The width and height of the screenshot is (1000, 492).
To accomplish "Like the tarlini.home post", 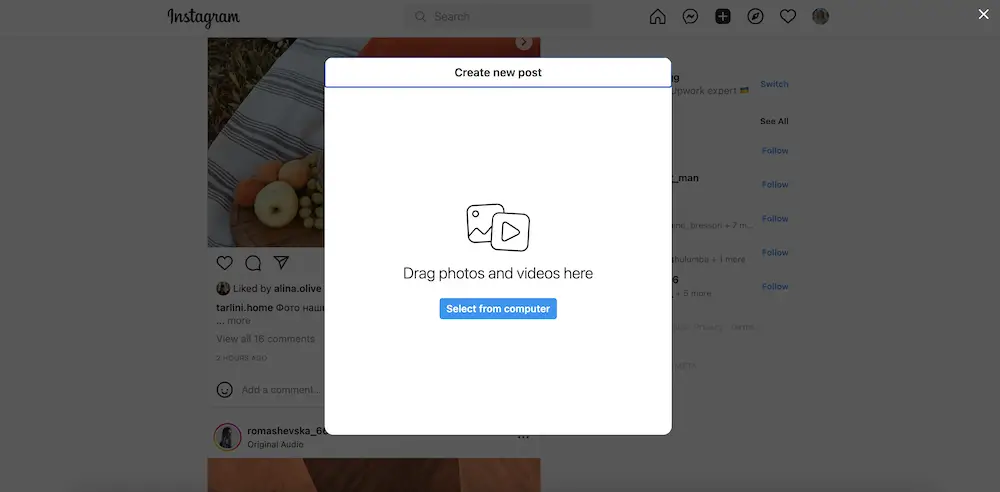I will [224, 263].
